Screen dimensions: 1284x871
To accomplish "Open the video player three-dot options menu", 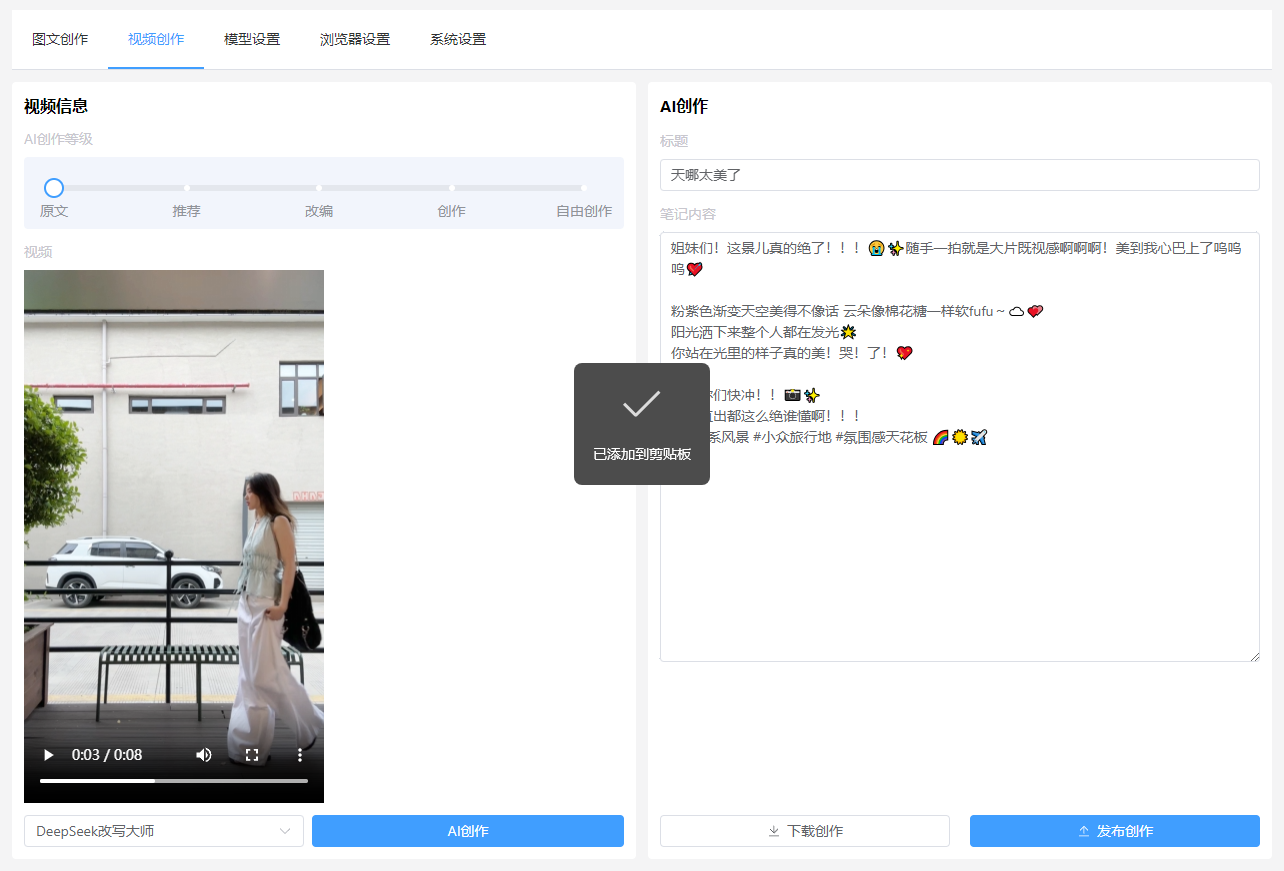I will click(x=299, y=755).
